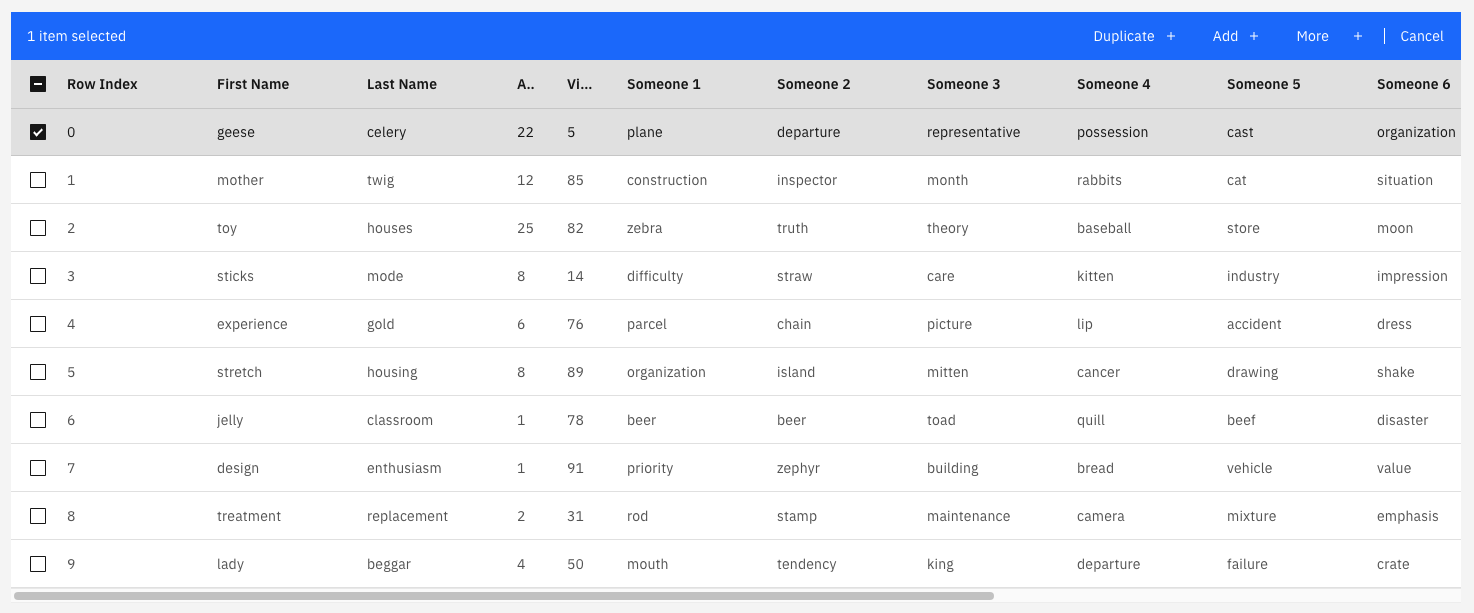Cancel the current selection
Screen dimensions: 1474x613
1421,36
